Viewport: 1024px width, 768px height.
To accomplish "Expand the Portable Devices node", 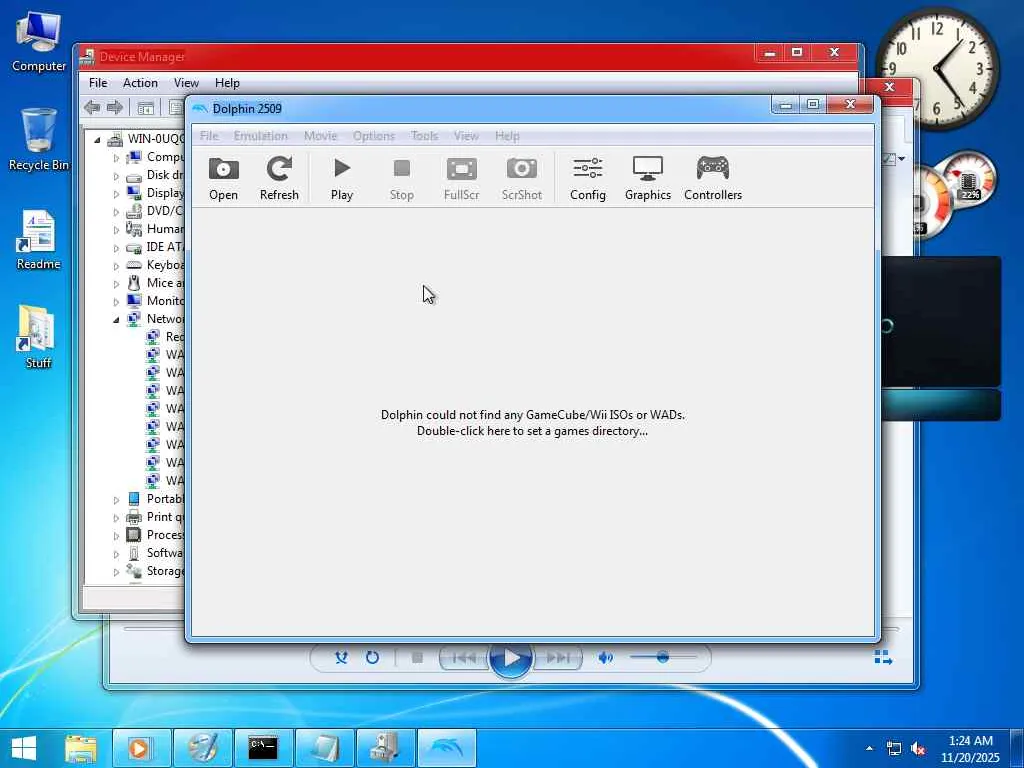I will (116, 500).
